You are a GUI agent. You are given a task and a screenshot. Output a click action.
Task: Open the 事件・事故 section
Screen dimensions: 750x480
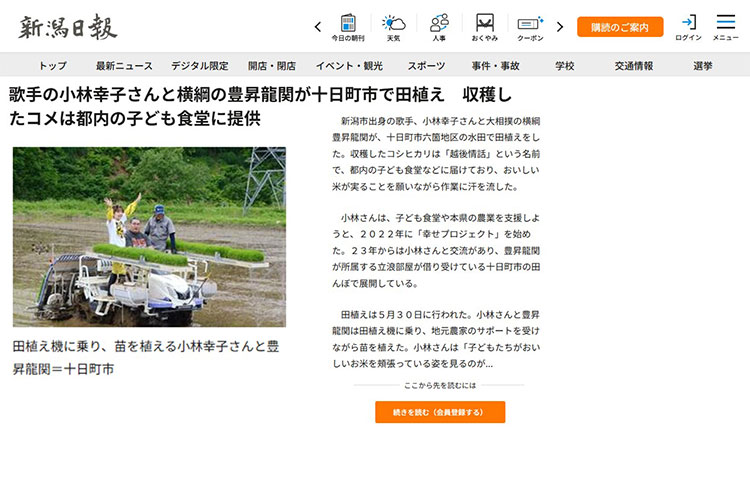[495, 66]
